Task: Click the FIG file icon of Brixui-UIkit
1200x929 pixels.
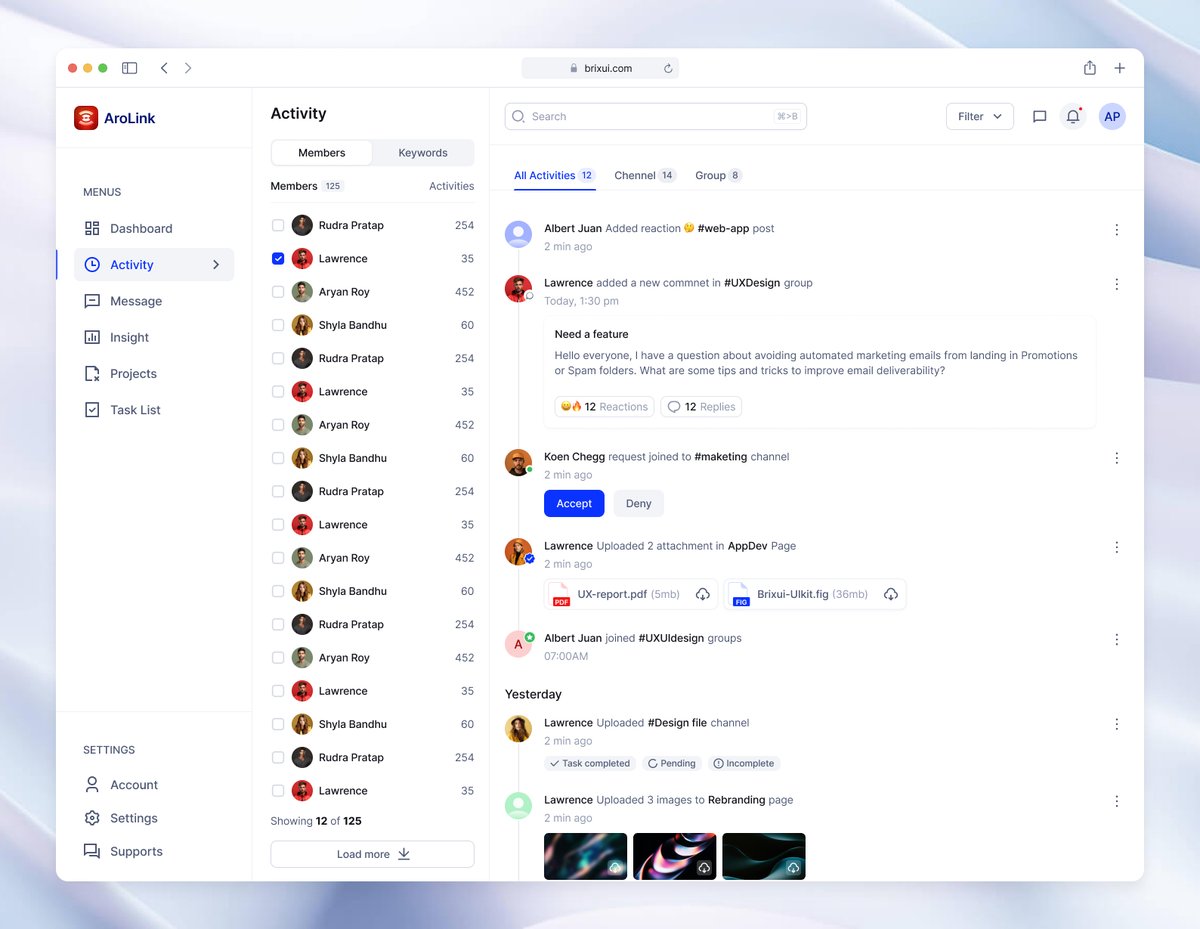Action: pyautogui.click(x=741, y=595)
